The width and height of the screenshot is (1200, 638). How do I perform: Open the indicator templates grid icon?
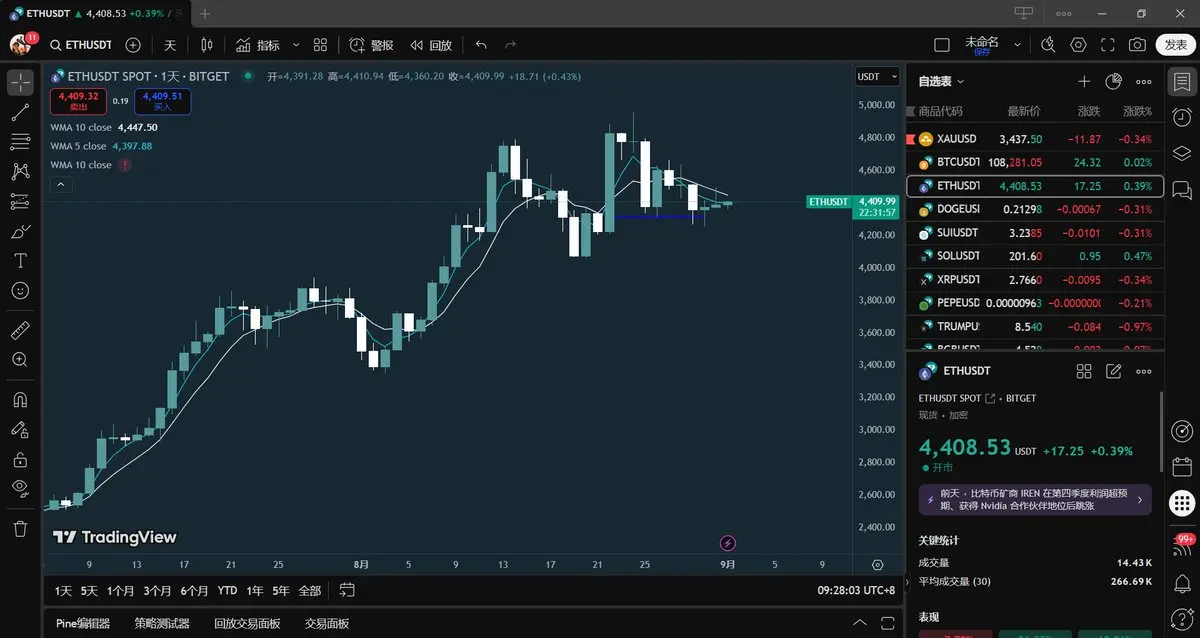pyautogui.click(x=320, y=45)
